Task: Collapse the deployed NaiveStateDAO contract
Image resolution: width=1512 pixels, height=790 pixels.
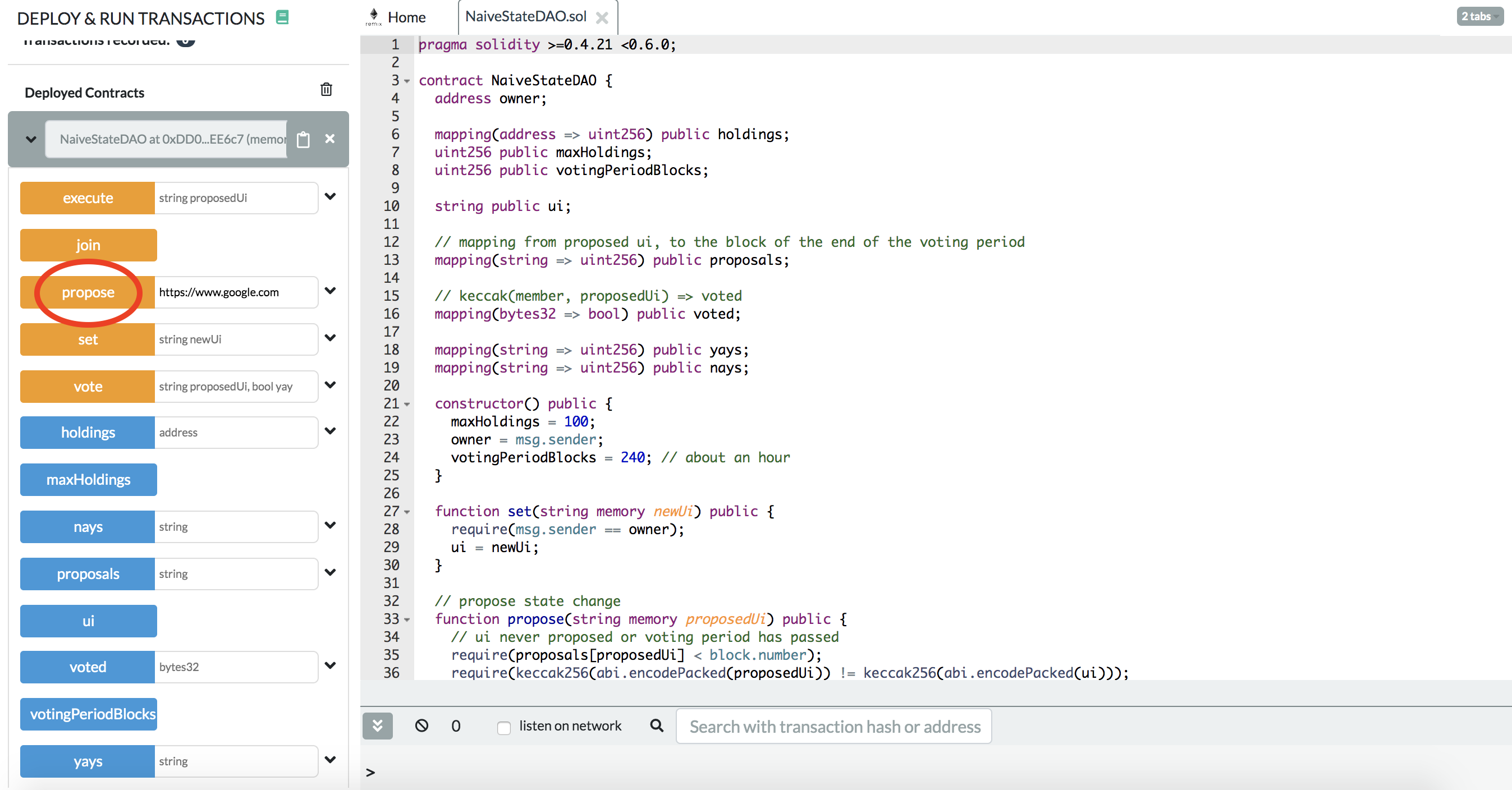Action: pyautogui.click(x=31, y=139)
